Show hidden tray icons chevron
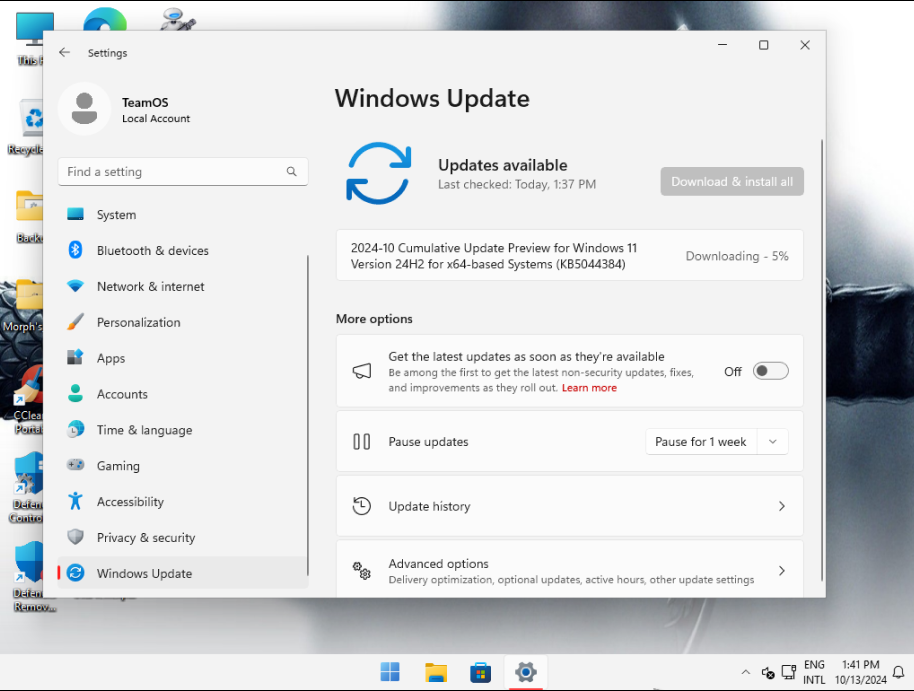The height and width of the screenshot is (691, 914). [746, 672]
